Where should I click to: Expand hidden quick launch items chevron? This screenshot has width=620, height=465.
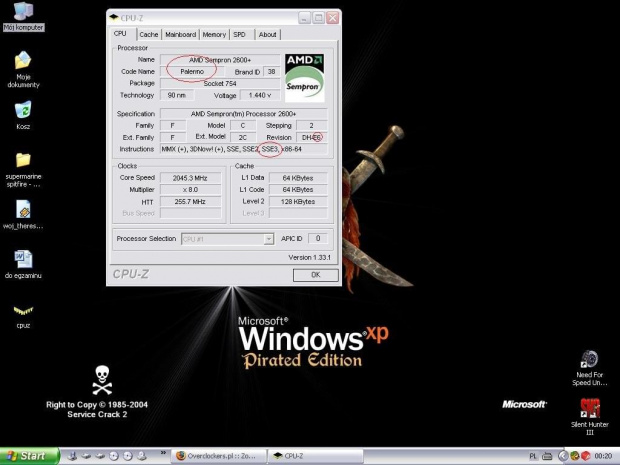click(163, 453)
